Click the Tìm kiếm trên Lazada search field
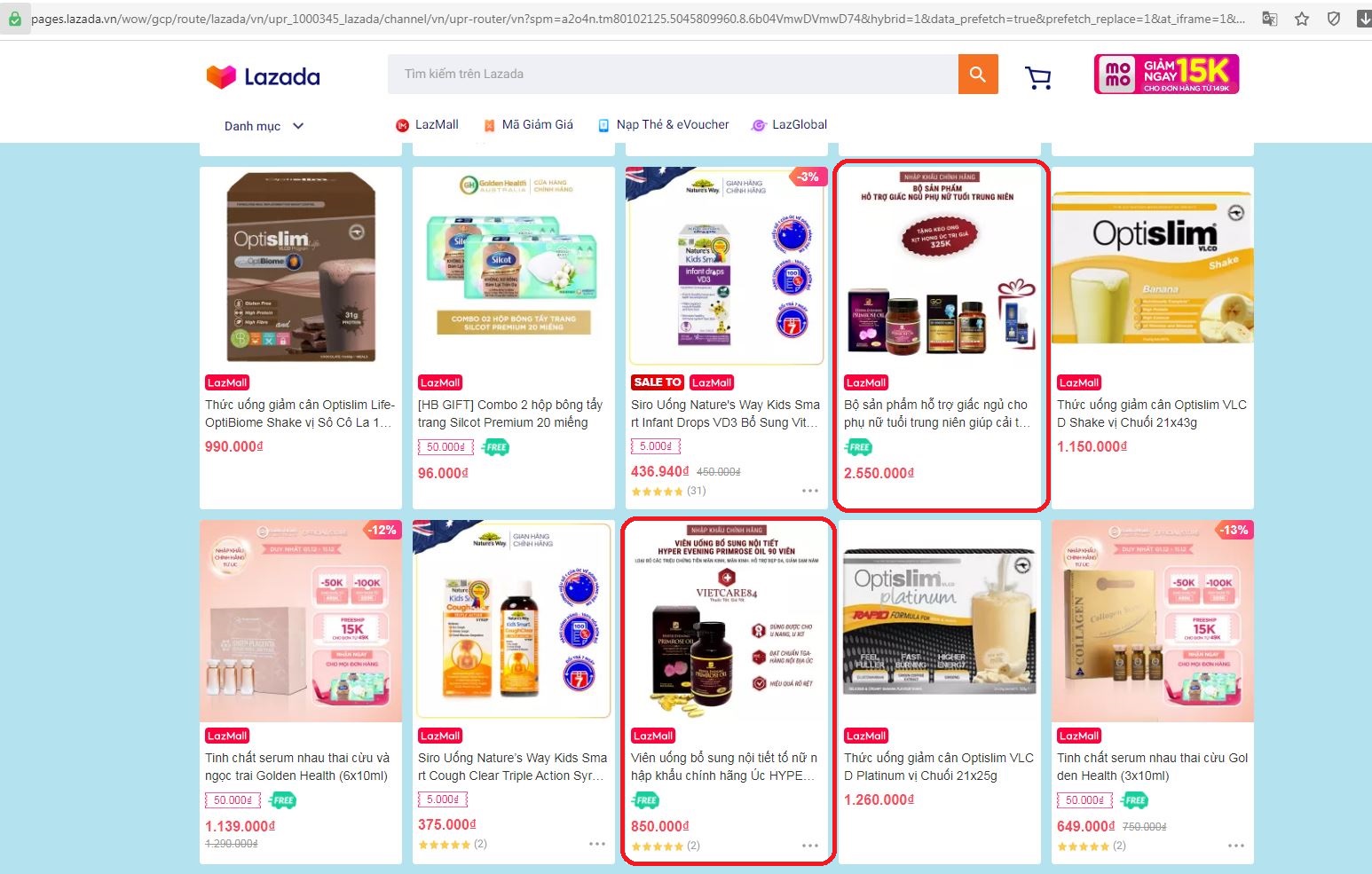Viewport: 1372px width, 874px height. coord(673,75)
